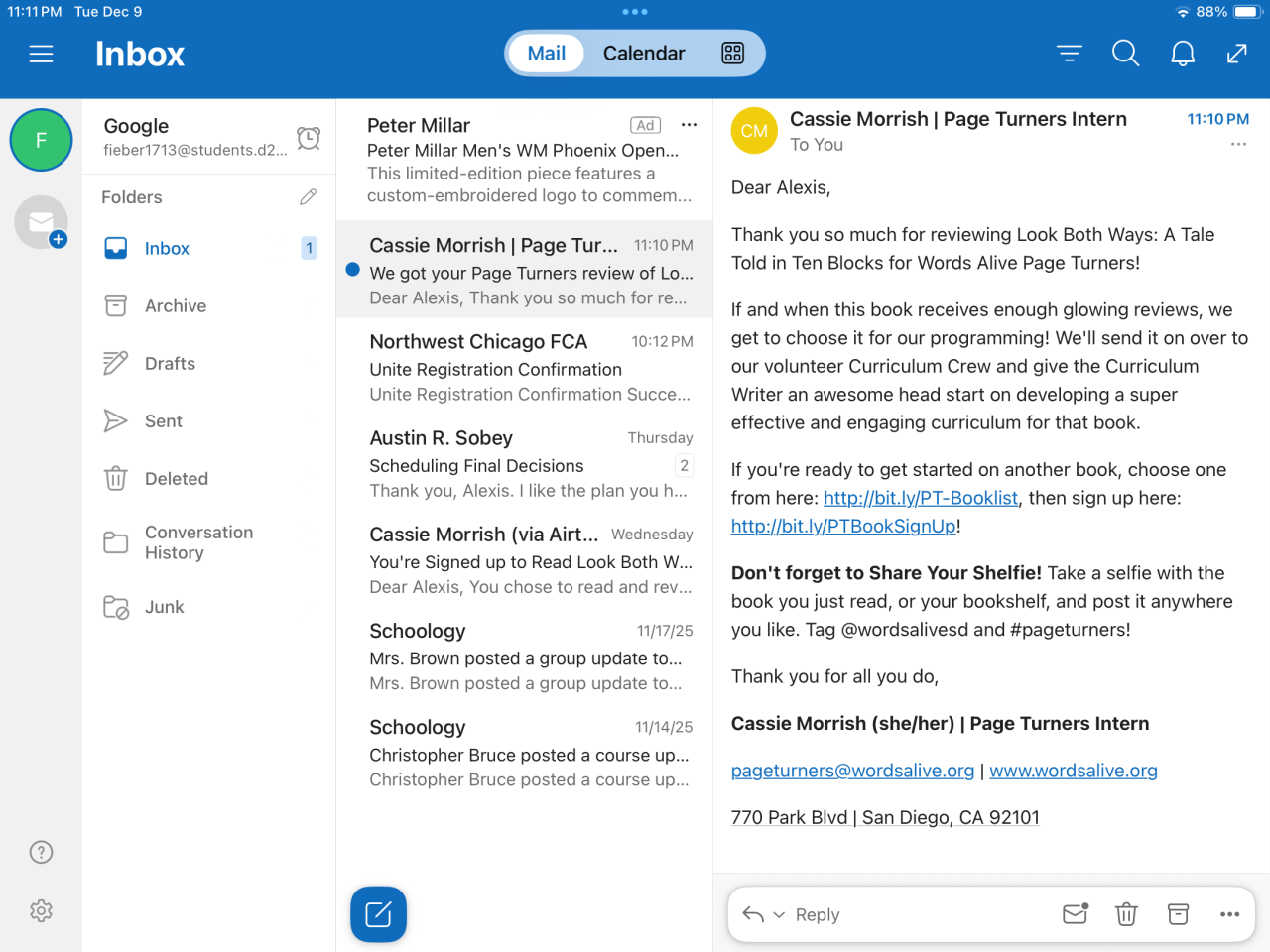1270x952 pixels.
Task: Open the Junk folder
Action: 209,607
